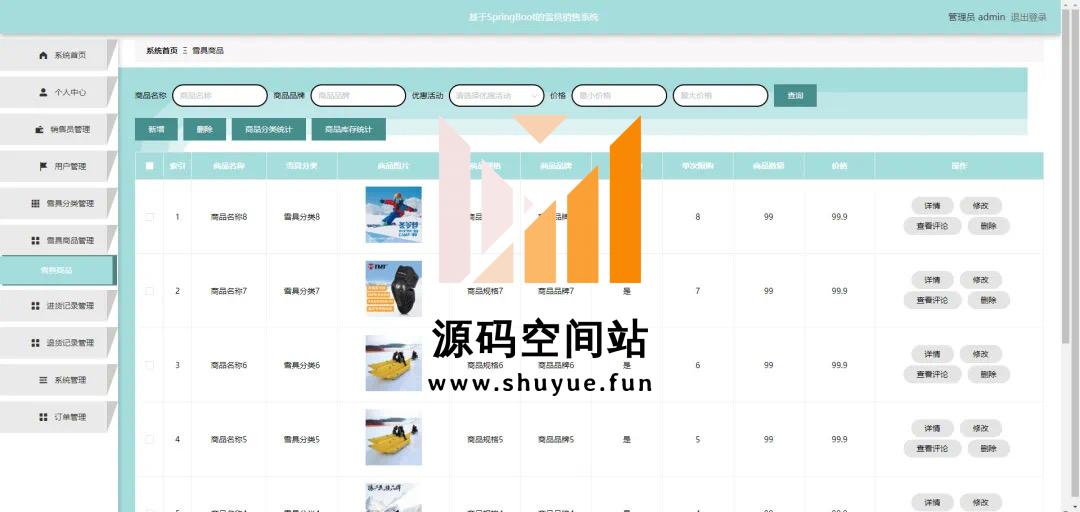The image size is (1080, 512).
Task: Click the 商品规格5 cell
Action: 485,440
